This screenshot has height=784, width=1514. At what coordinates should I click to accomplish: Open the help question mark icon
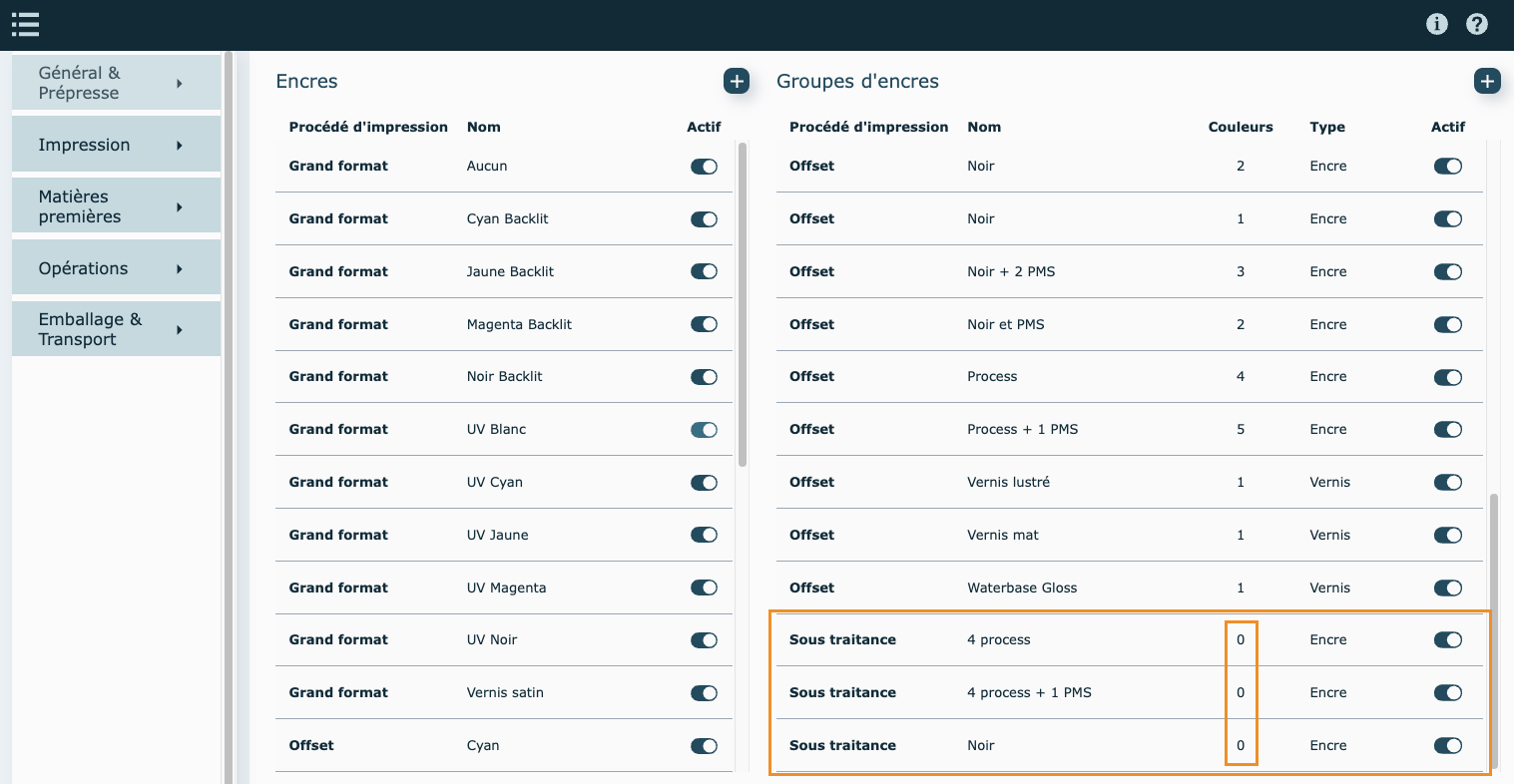pyautogui.click(x=1476, y=24)
